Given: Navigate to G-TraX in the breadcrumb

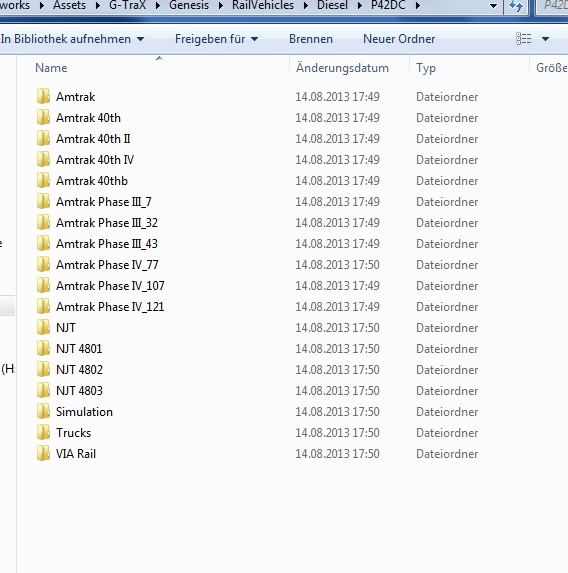Looking at the screenshot, I should click(x=128, y=5).
